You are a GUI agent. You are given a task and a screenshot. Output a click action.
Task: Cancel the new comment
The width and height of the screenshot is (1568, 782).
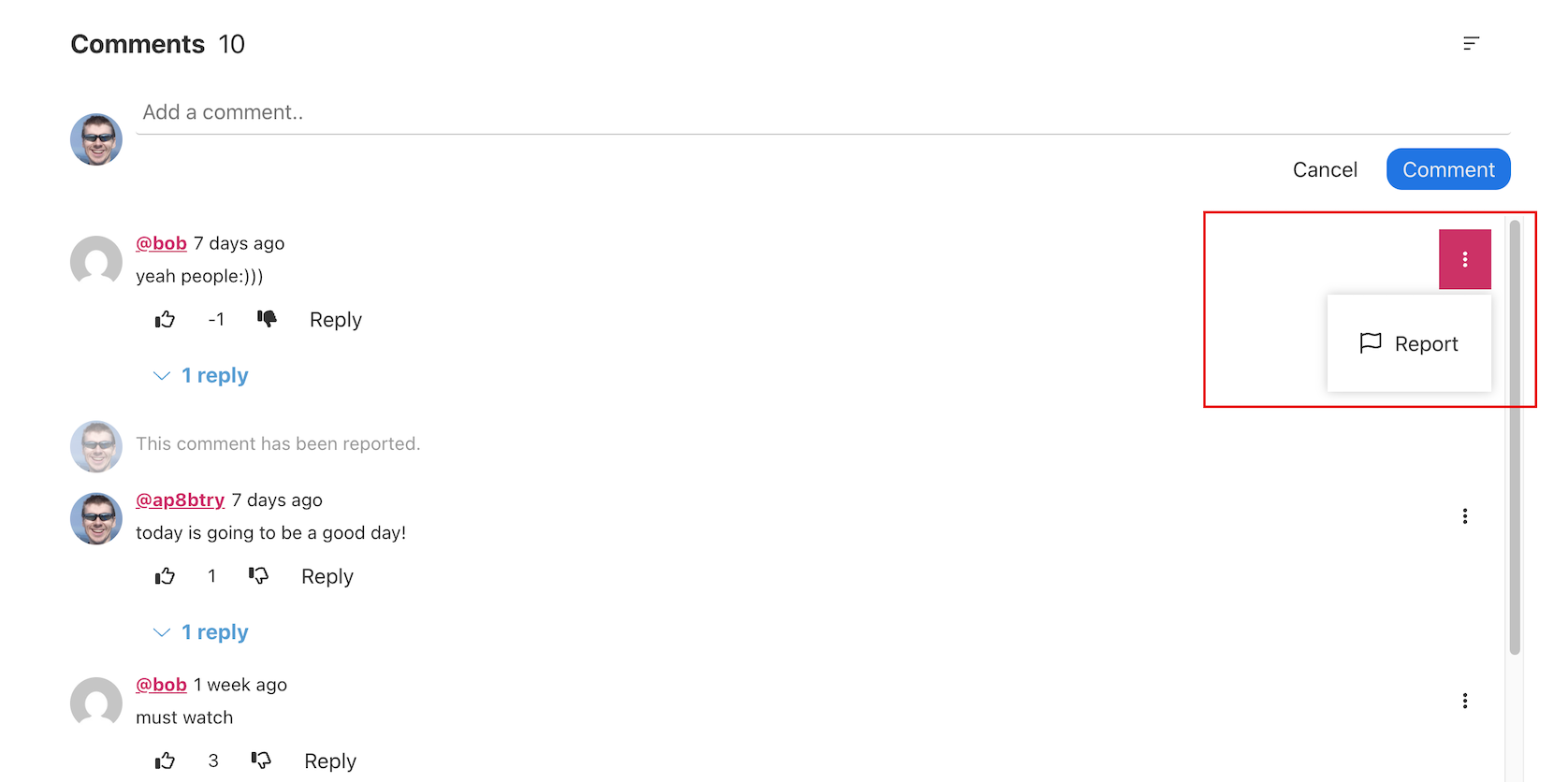[x=1325, y=169]
